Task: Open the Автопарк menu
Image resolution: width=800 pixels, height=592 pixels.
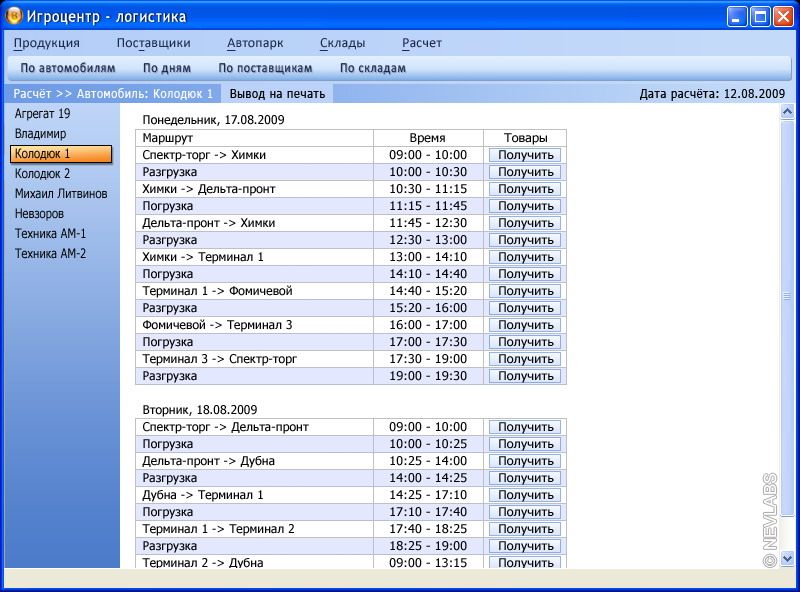Action: 255,43
